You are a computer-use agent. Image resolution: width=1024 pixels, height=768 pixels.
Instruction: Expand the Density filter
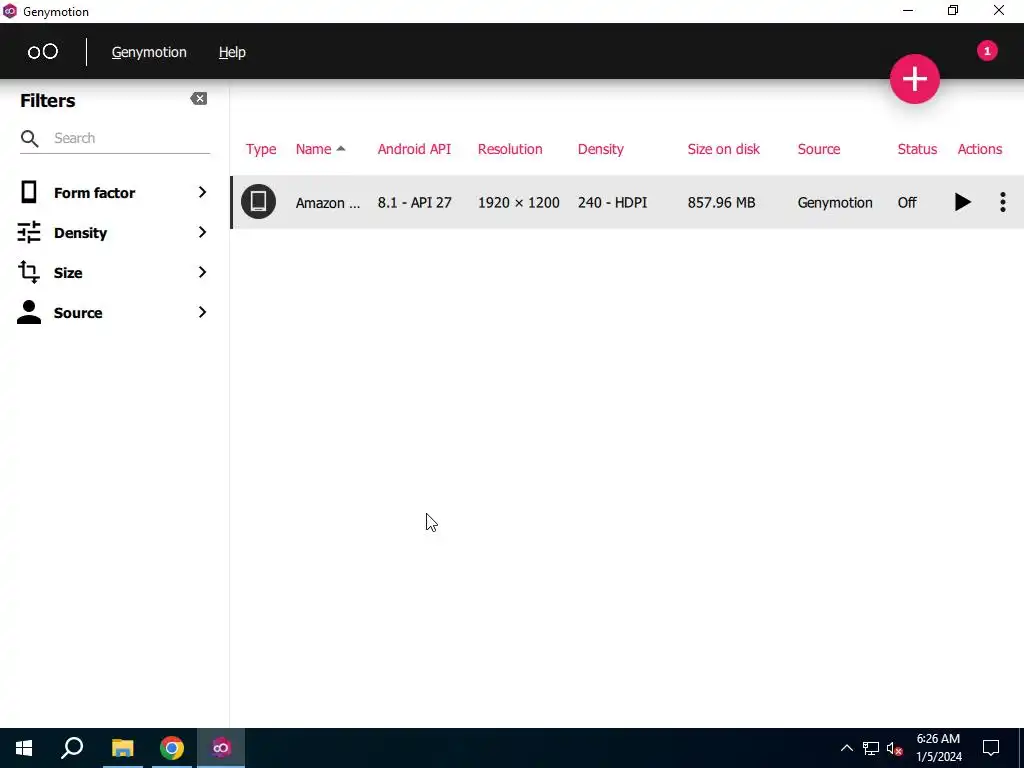coord(113,232)
